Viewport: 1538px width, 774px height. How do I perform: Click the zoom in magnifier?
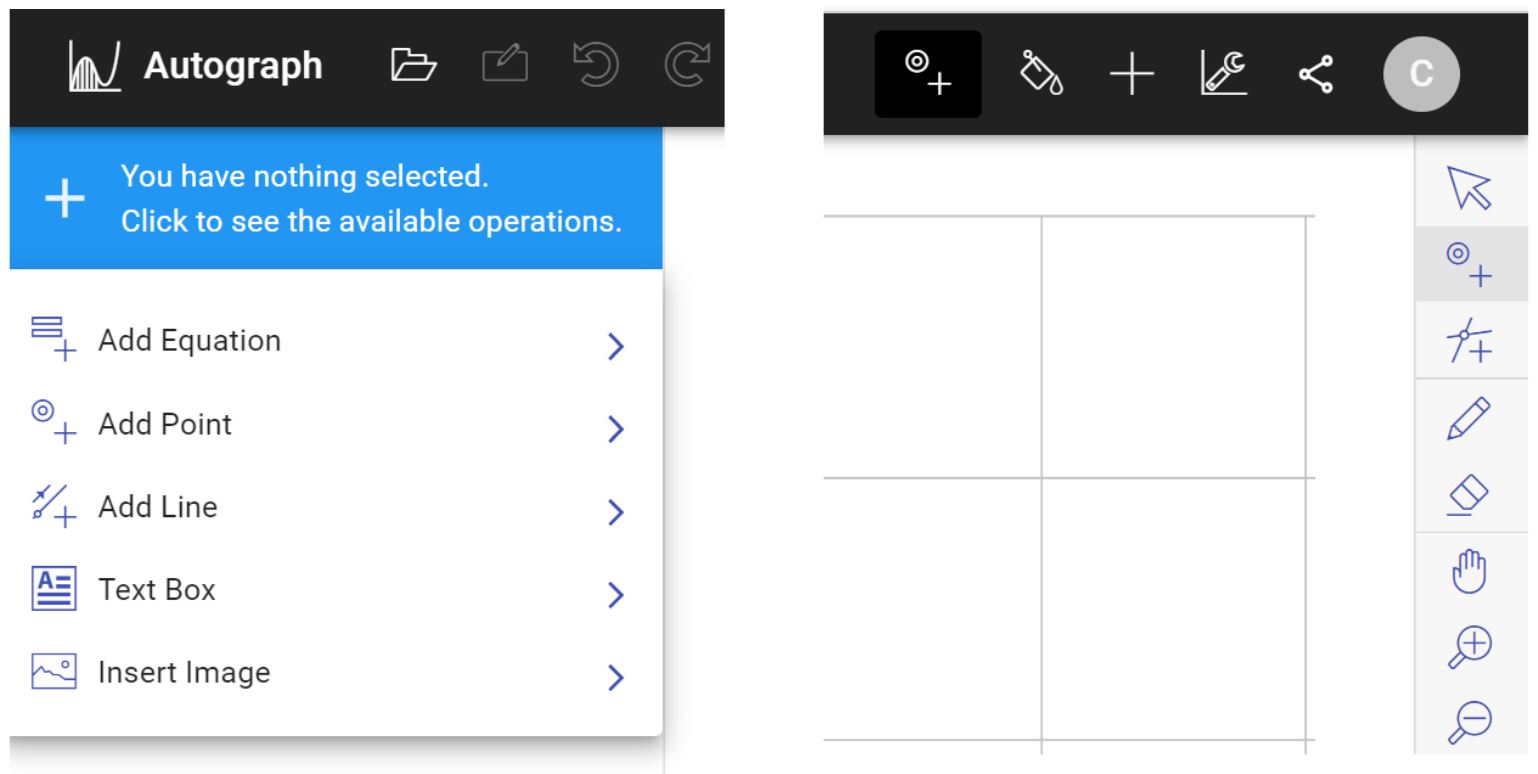click(1469, 648)
